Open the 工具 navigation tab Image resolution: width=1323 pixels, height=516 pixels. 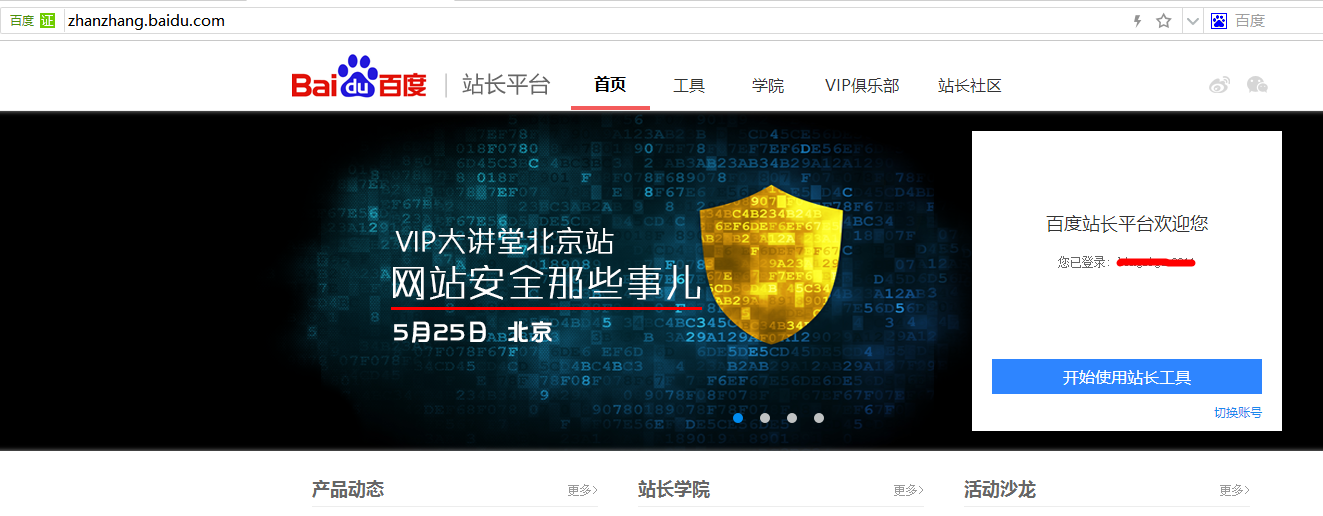689,86
